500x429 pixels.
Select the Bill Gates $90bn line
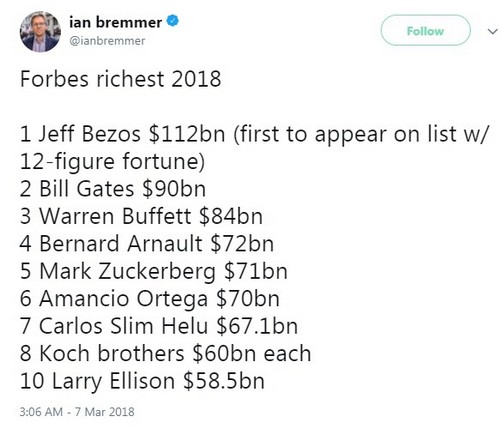pyautogui.click(x=113, y=189)
